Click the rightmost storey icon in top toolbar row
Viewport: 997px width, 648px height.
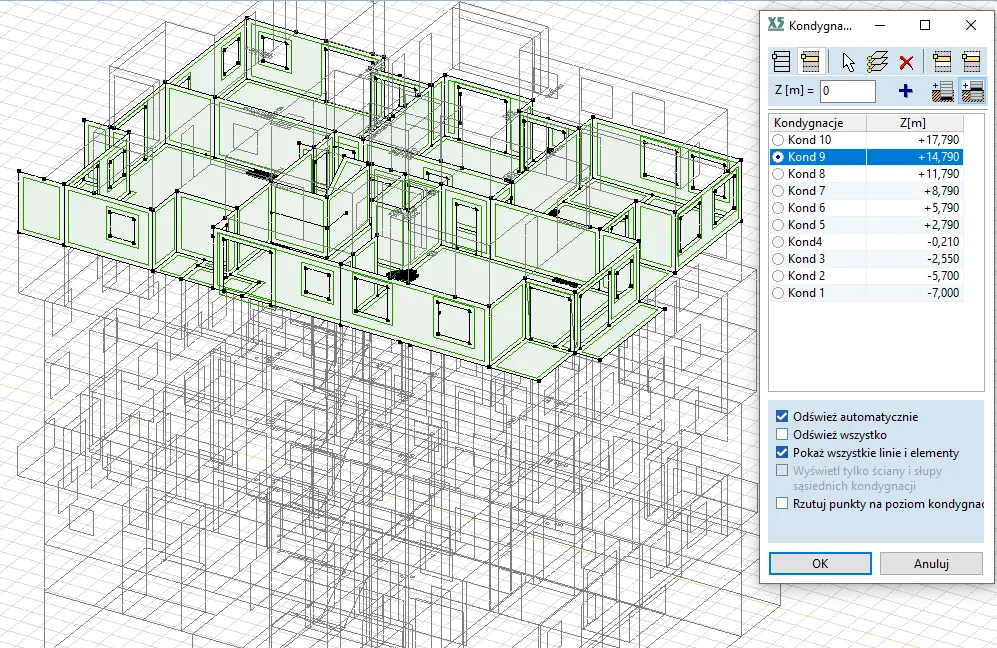coord(970,62)
